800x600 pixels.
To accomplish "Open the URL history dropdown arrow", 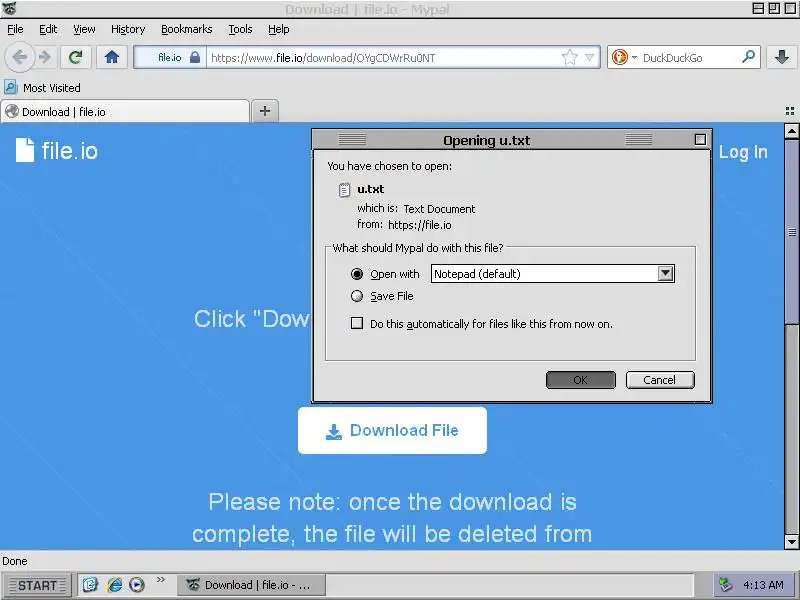I will (x=589, y=57).
